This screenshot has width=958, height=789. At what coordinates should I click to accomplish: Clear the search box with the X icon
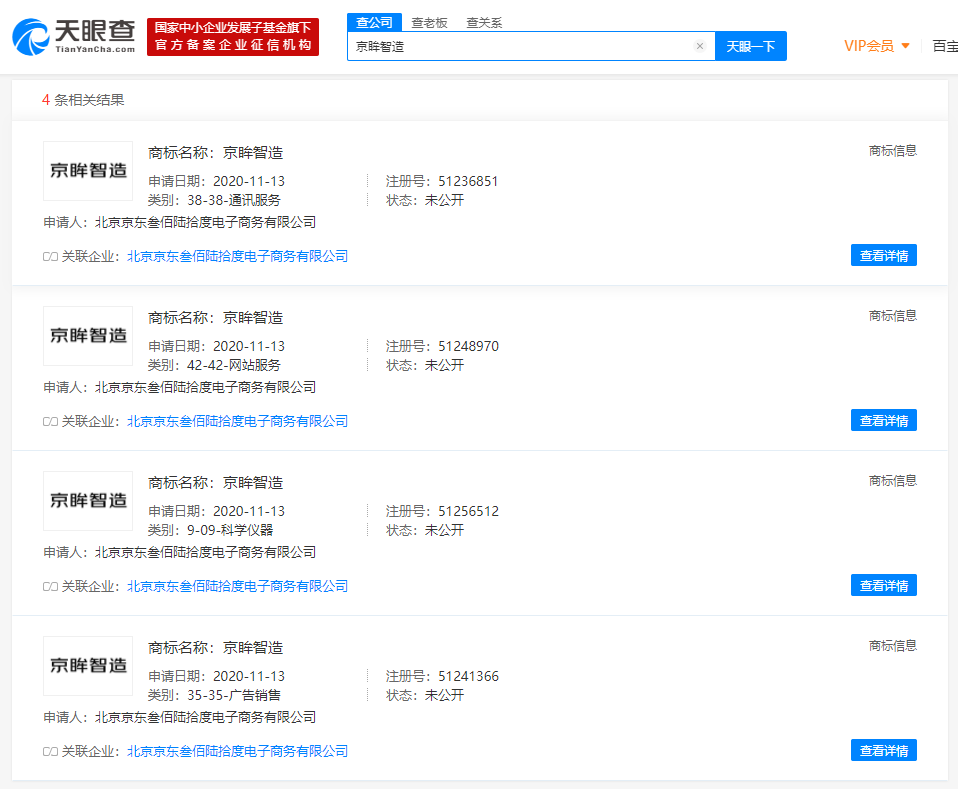(x=700, y=46)
